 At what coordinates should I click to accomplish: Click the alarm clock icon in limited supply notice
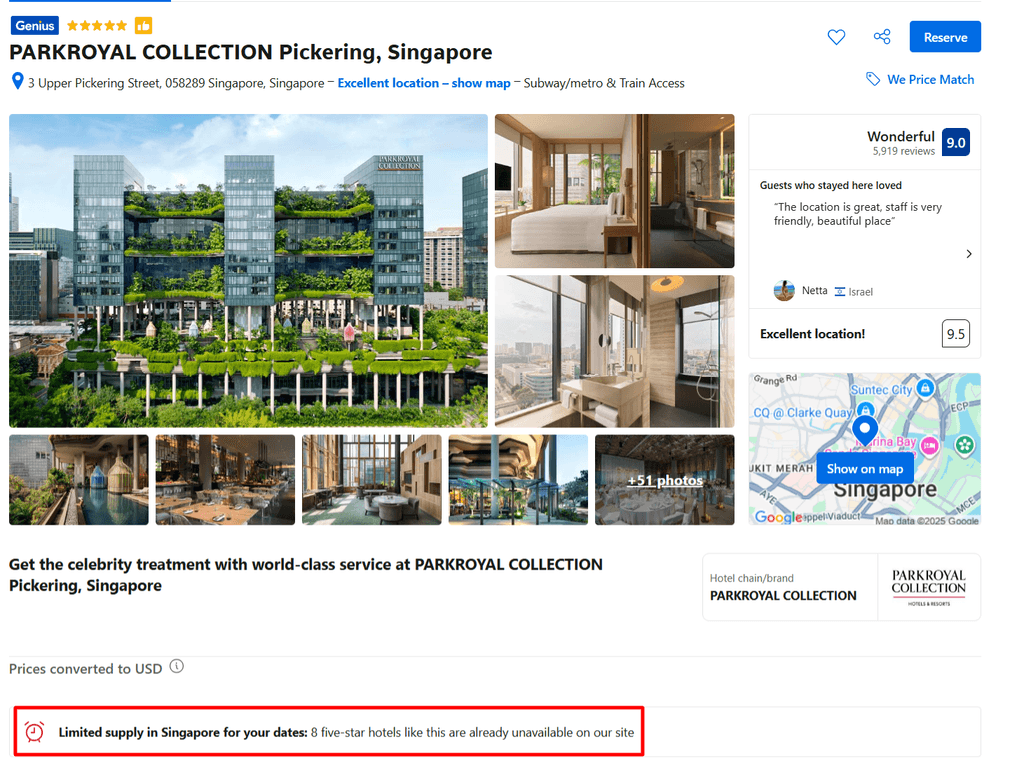35,731
